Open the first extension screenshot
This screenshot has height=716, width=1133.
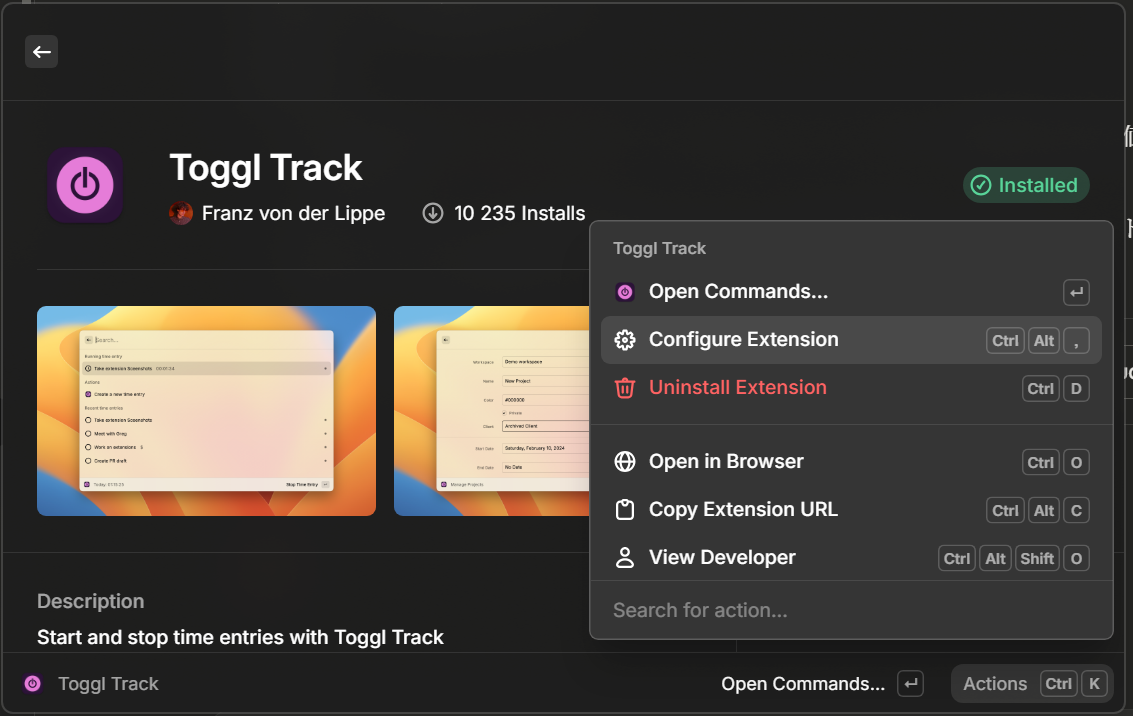point(206,410)
